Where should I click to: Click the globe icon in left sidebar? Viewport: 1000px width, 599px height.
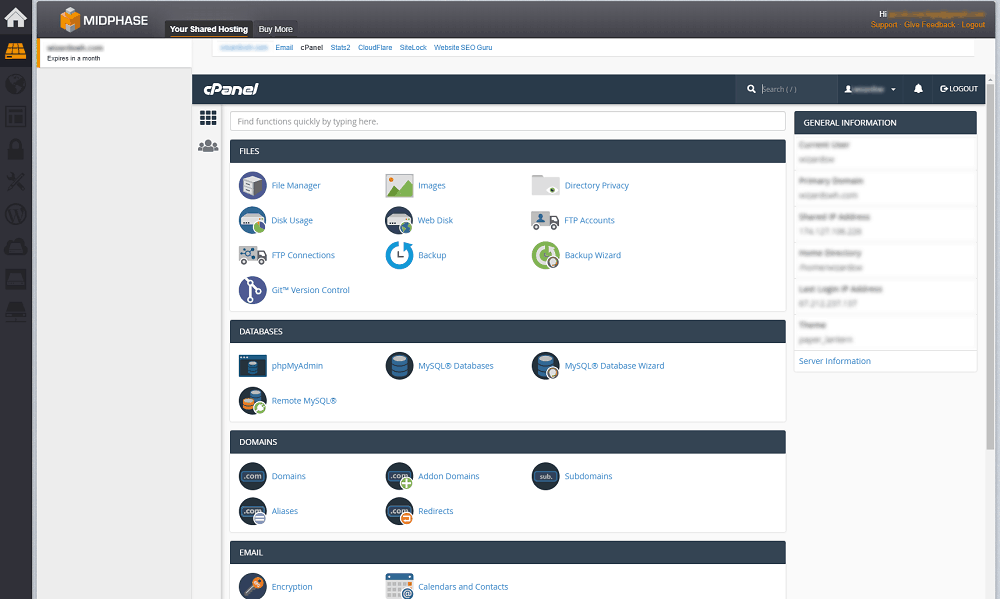click(x=15, y=84)
